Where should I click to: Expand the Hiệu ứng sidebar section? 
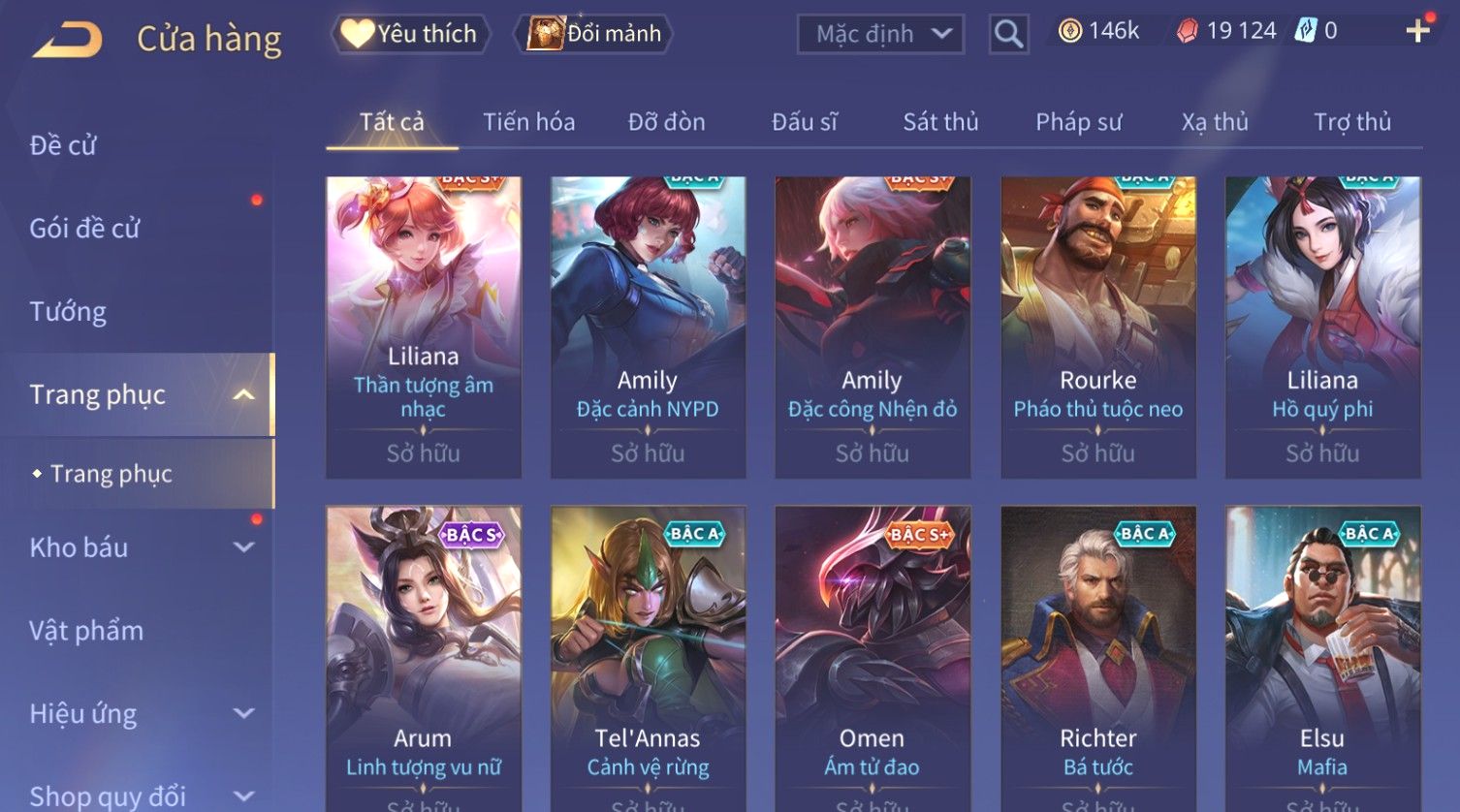click(244, 714)
